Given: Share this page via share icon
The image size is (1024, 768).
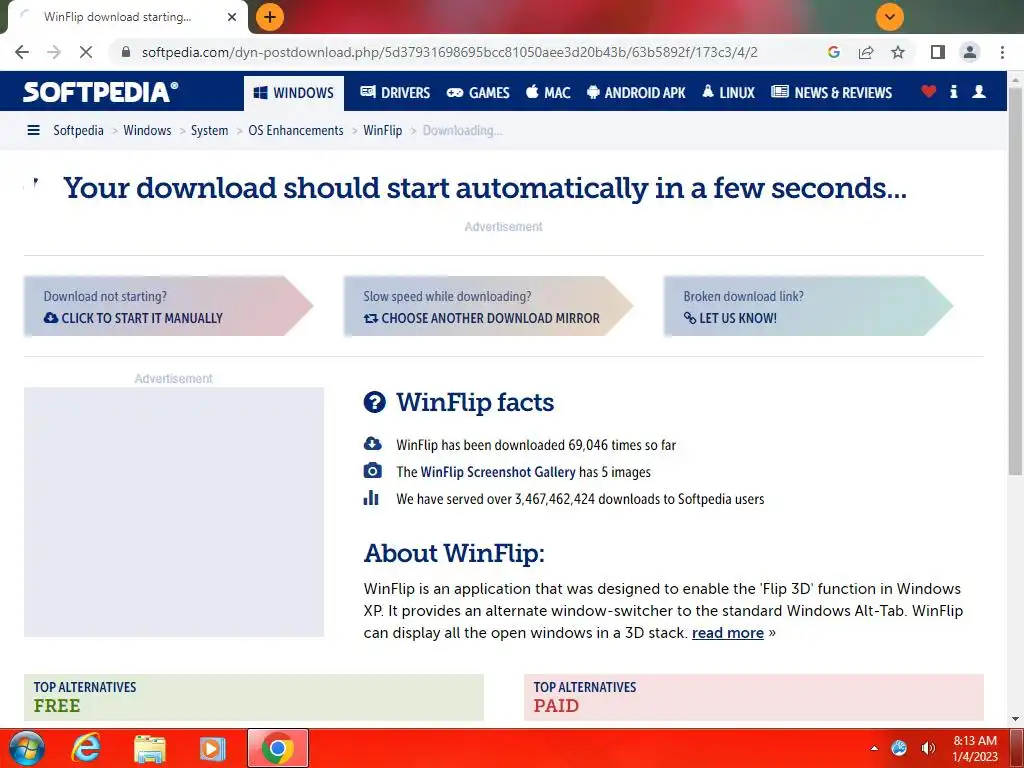Looking at the screenshot, I should [x=866, y=52].
